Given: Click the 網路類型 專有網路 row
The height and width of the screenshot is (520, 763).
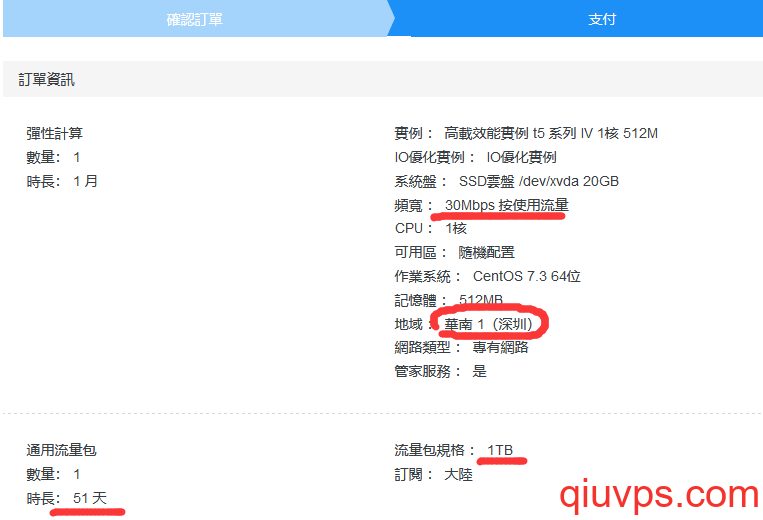Looking at the screenshot, I should click(461, 347).
